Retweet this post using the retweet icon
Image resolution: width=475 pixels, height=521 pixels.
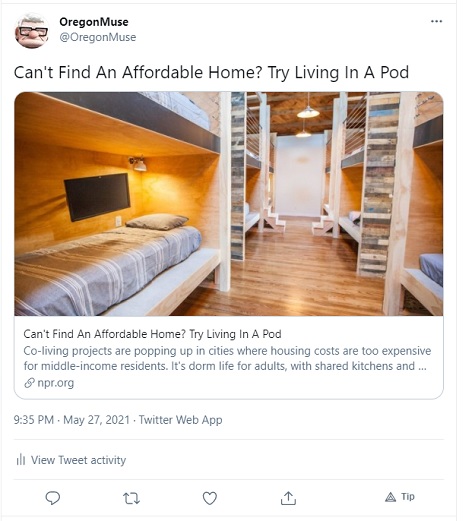tap(131, 498)
